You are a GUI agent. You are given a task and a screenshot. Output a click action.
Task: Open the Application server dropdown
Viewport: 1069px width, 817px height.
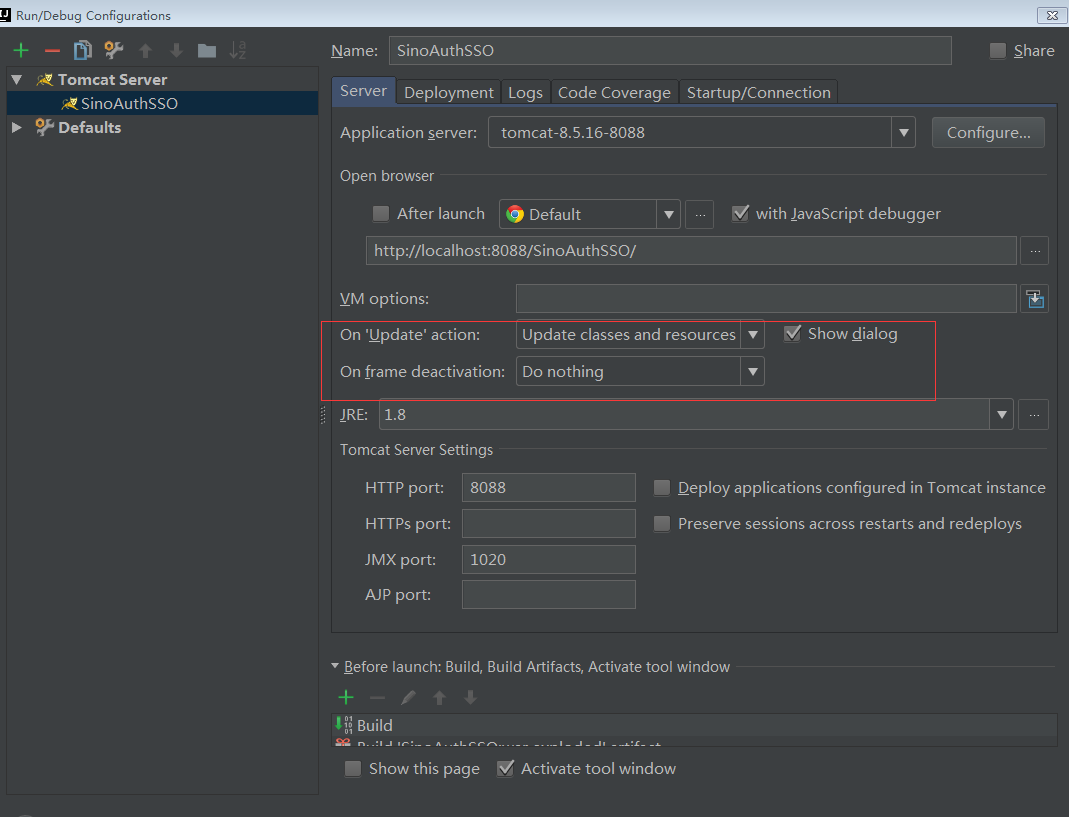pos(903,132)
